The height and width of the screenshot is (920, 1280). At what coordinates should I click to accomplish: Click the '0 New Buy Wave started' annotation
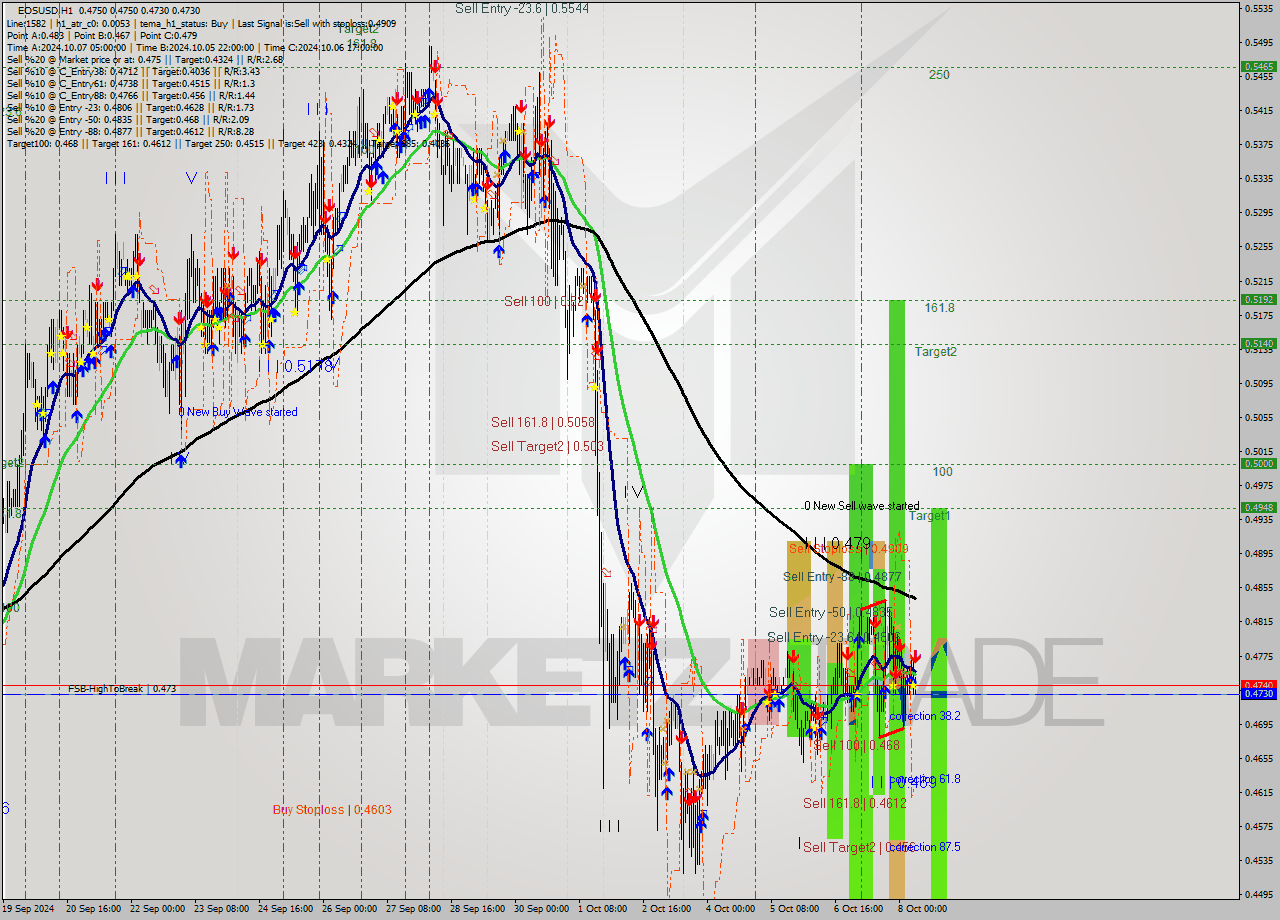pos(238,412)
